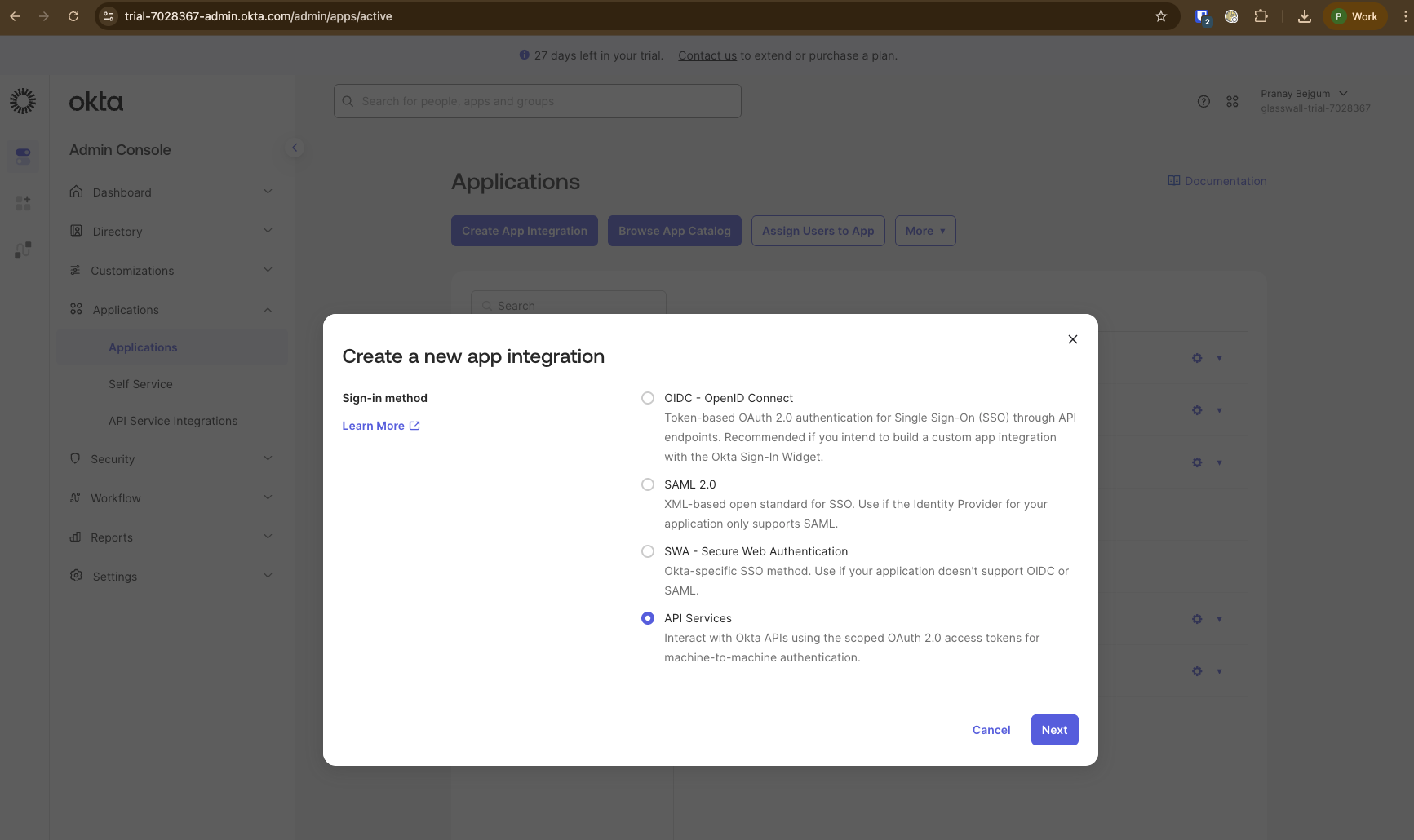Click the trial info icon in banner
Viewport: 1414px width, 840px height.
tap(525, 55)
